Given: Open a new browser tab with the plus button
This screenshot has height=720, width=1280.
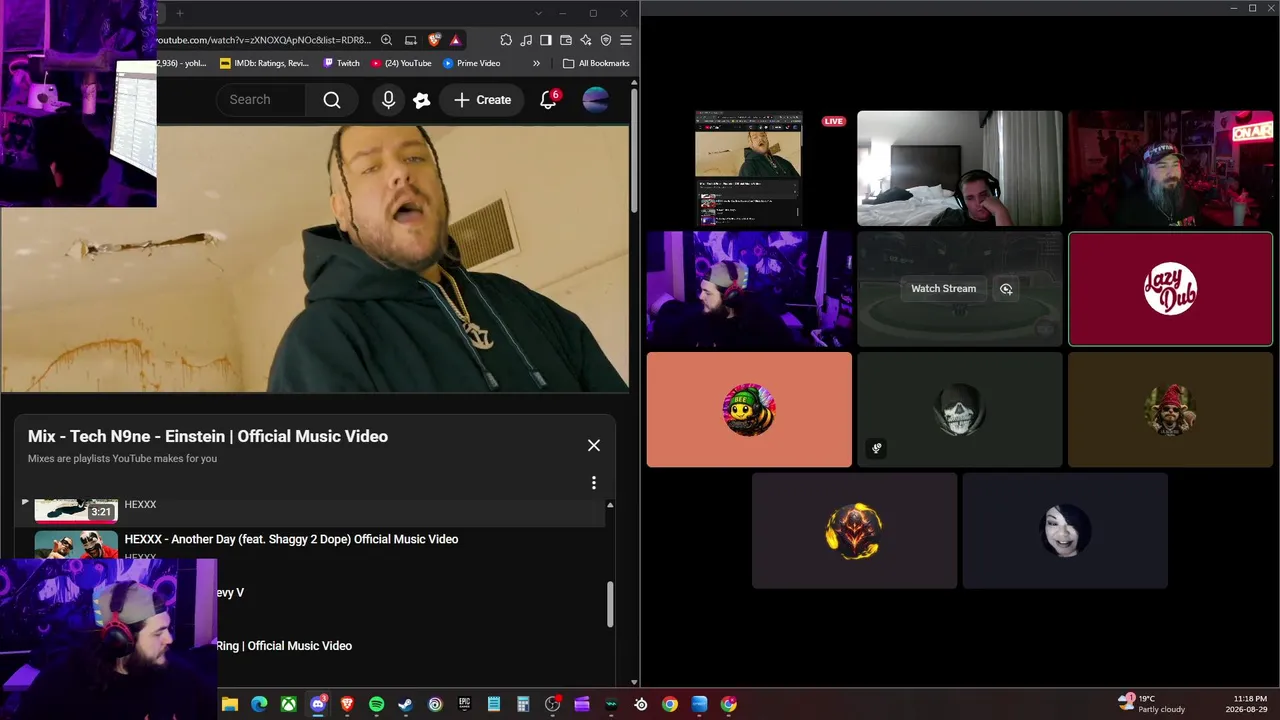Looking at the screenshot, I should 180,13.
